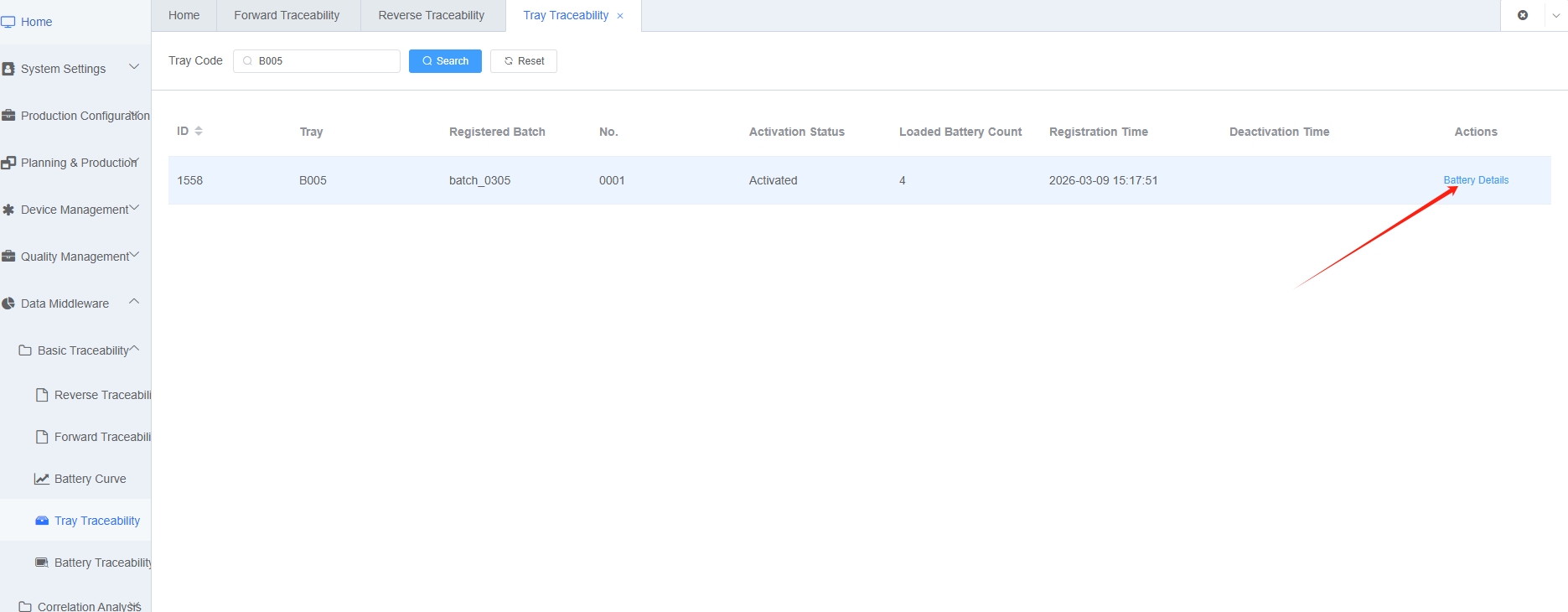1568x612 pixels.
Task: Collapse the Data Middleware menu
Action: [134, 302]
